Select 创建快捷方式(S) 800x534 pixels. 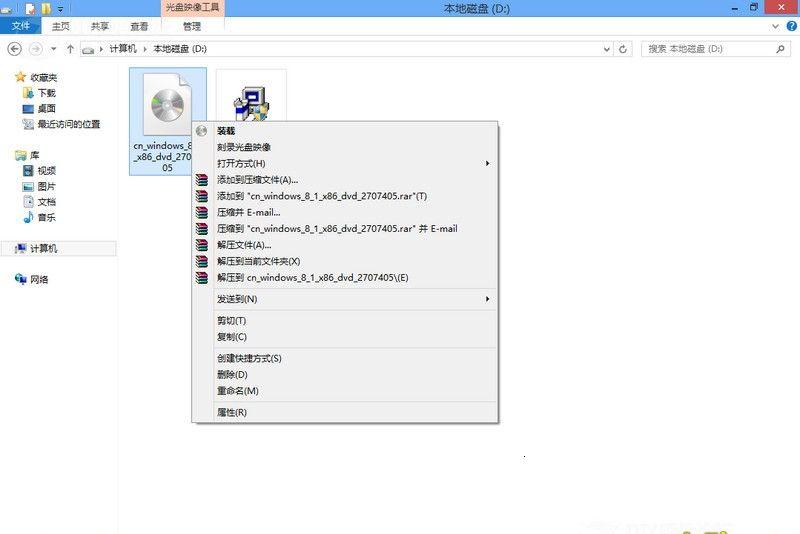click(x=249, y=359)
